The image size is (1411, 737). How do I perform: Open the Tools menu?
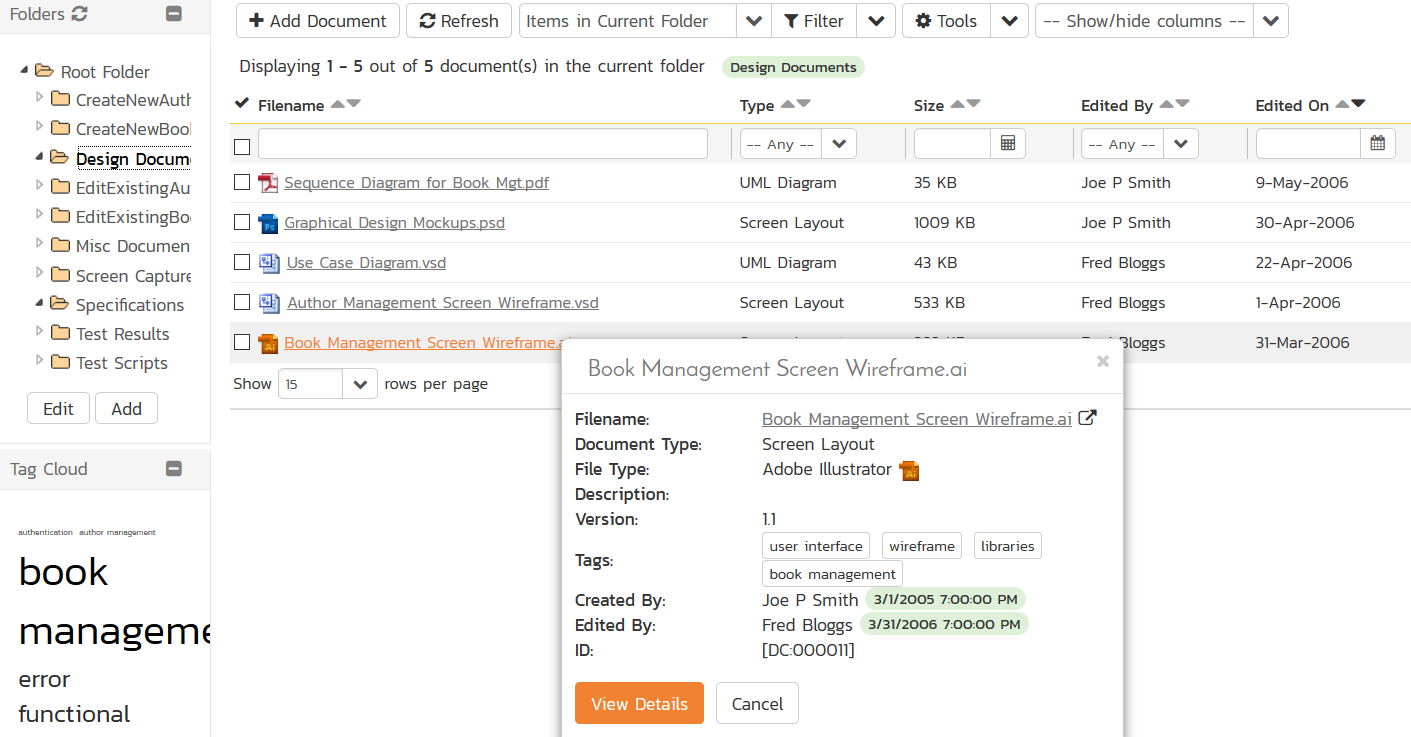coord(947,21)
